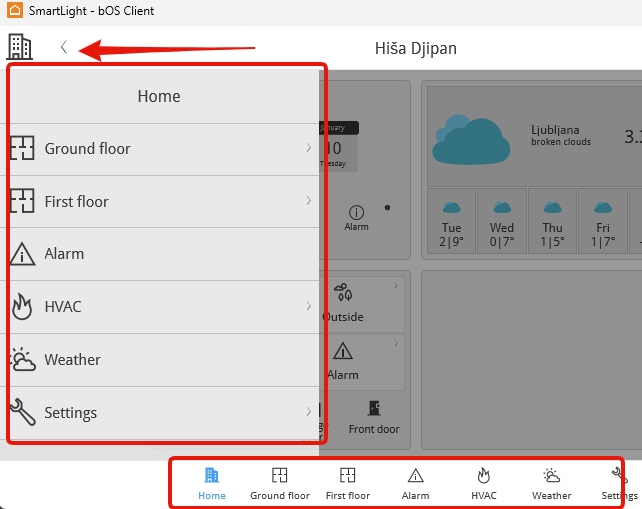Click the Alarm triangle tile icon on dashboard
This screenshot has height=509, width=642.
[343, 351]
